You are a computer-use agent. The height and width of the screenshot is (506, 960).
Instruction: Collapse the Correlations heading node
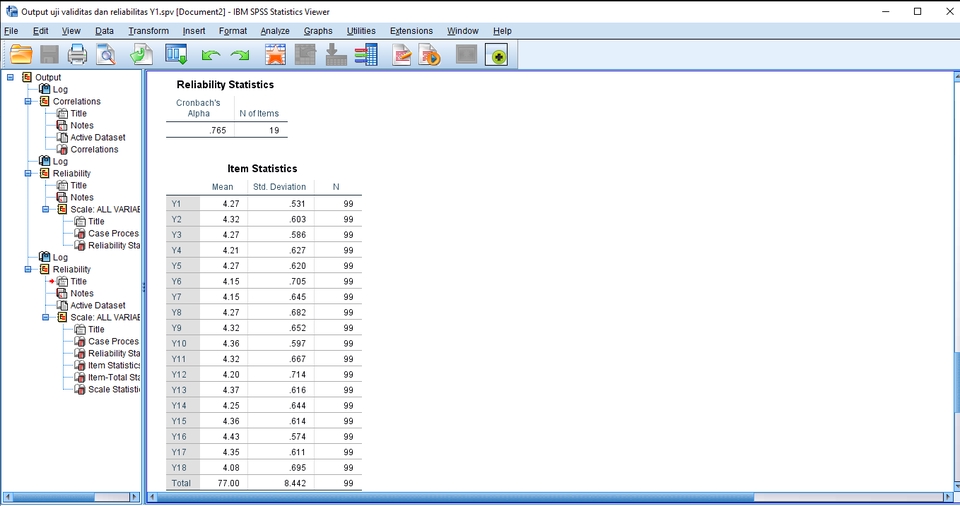click(28, 101)
